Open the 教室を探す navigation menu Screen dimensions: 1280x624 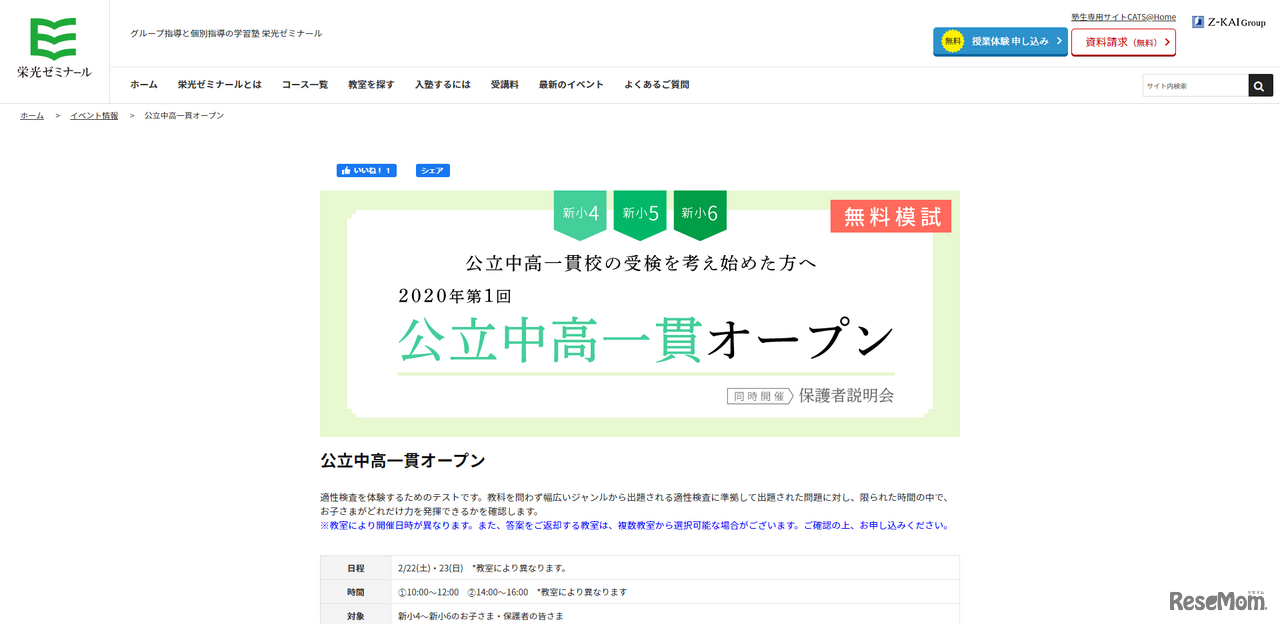pos(371,84)
